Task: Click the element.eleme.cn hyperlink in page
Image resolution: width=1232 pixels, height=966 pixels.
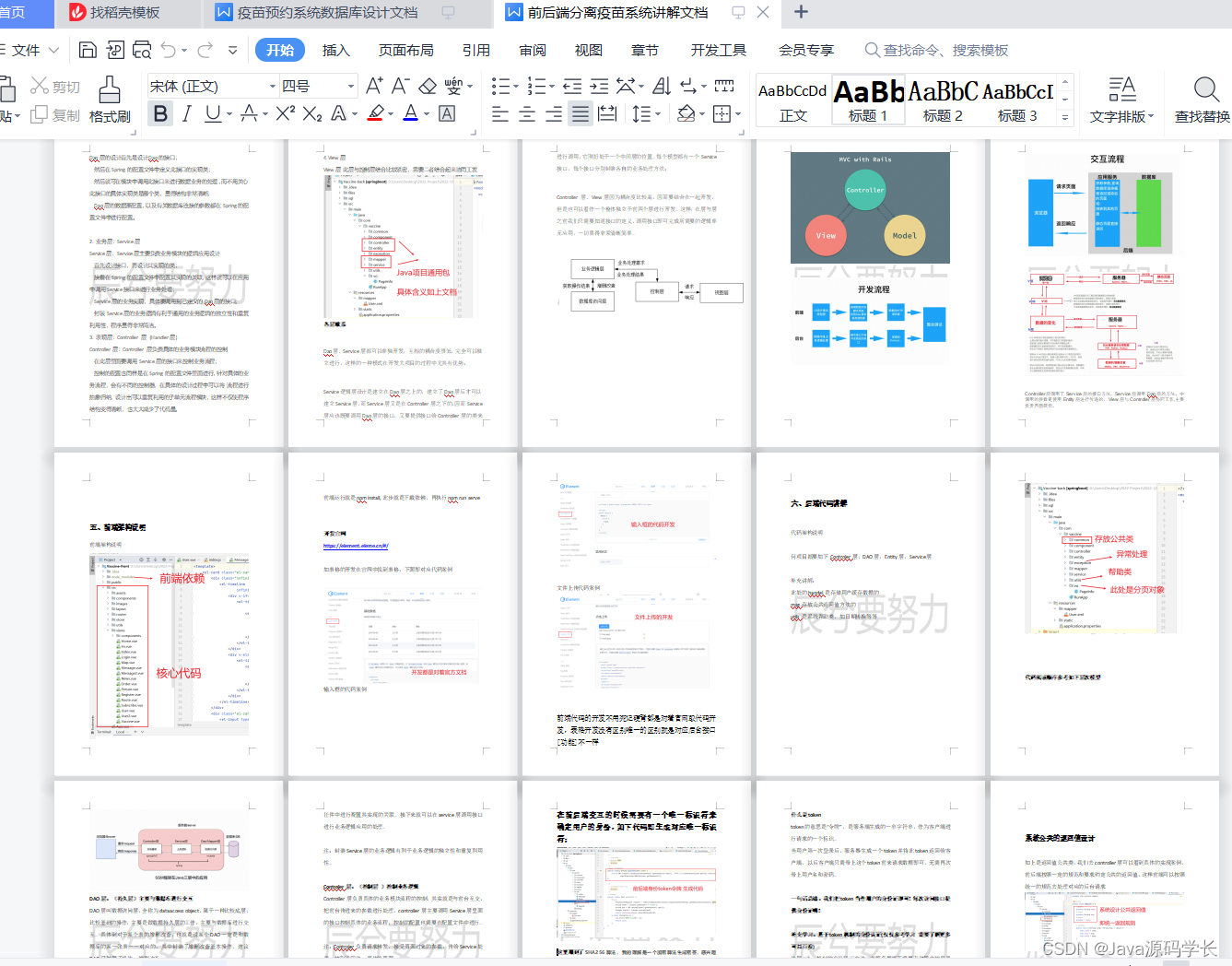Action: [356, 546]
